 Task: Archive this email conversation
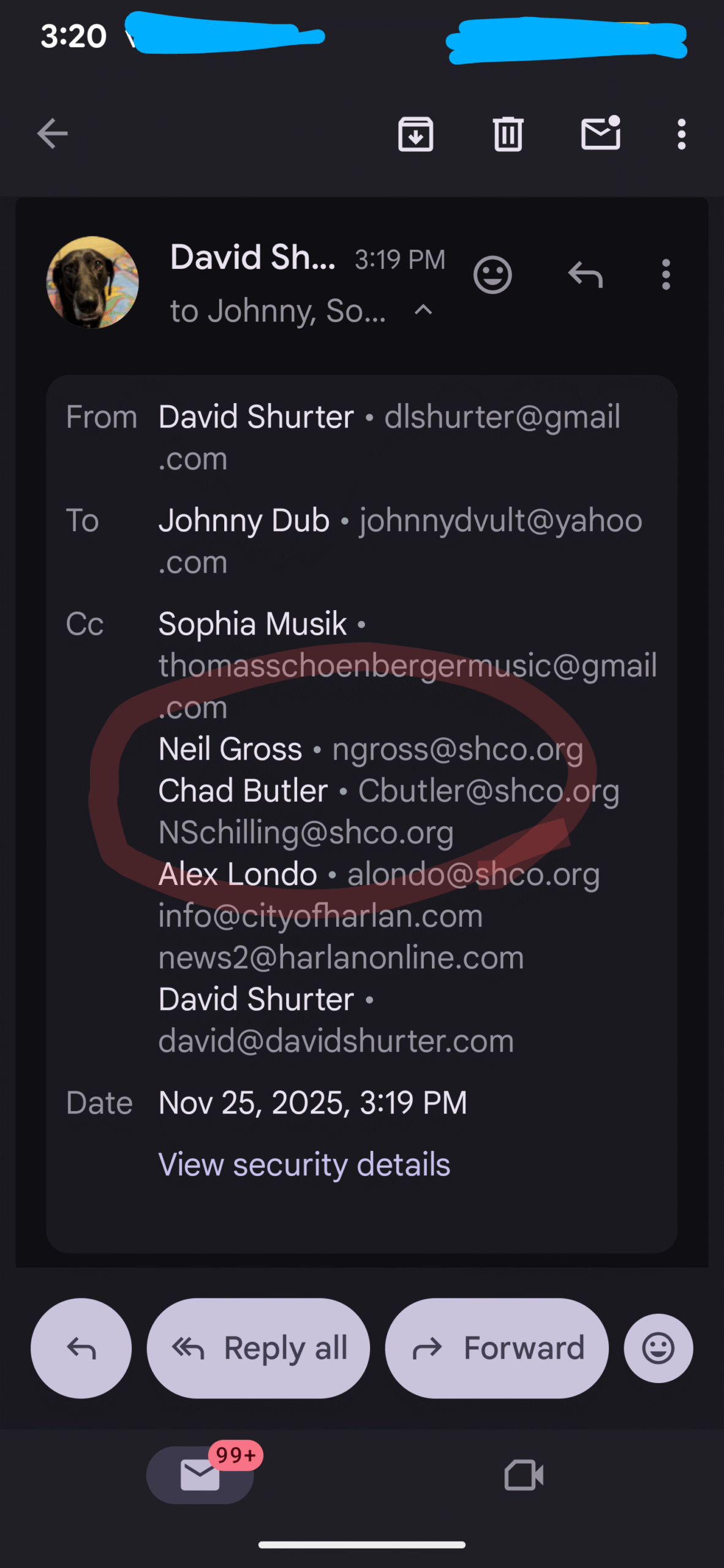tap(416, 134)
